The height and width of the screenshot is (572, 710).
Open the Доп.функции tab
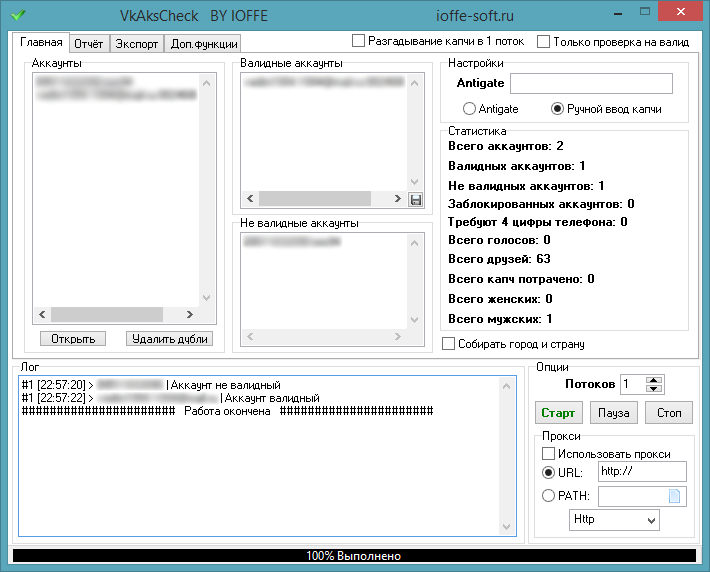coord(204,44)
